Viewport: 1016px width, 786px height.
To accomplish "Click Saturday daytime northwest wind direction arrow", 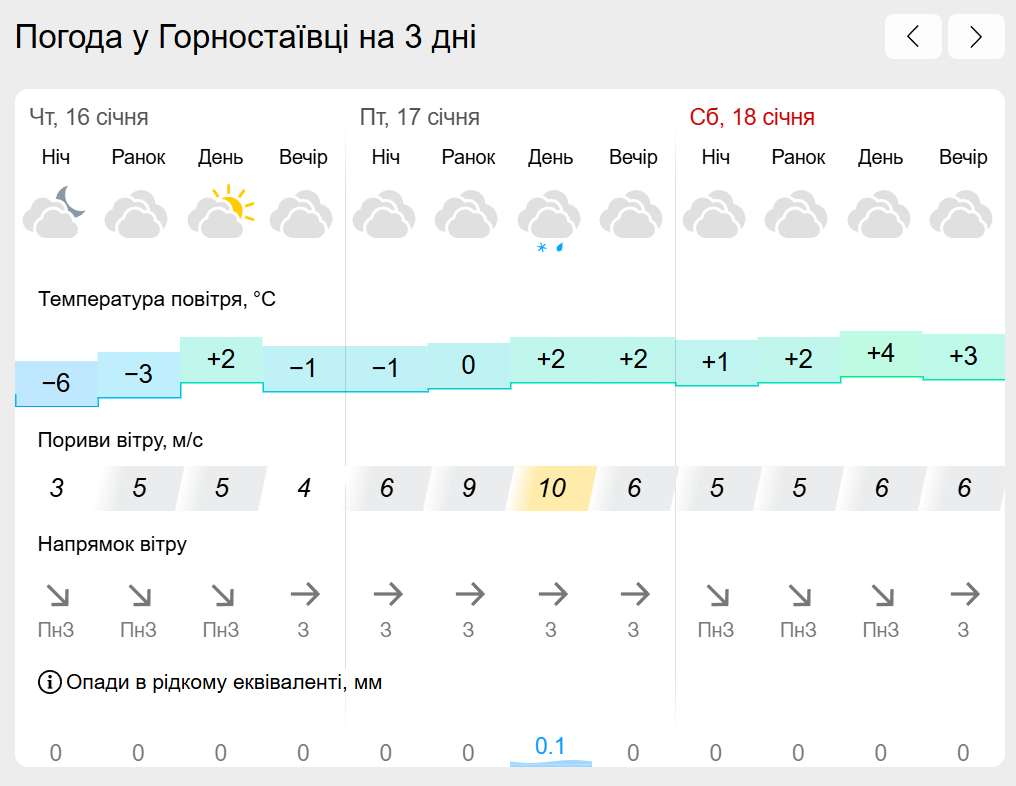I will [881, 596].
